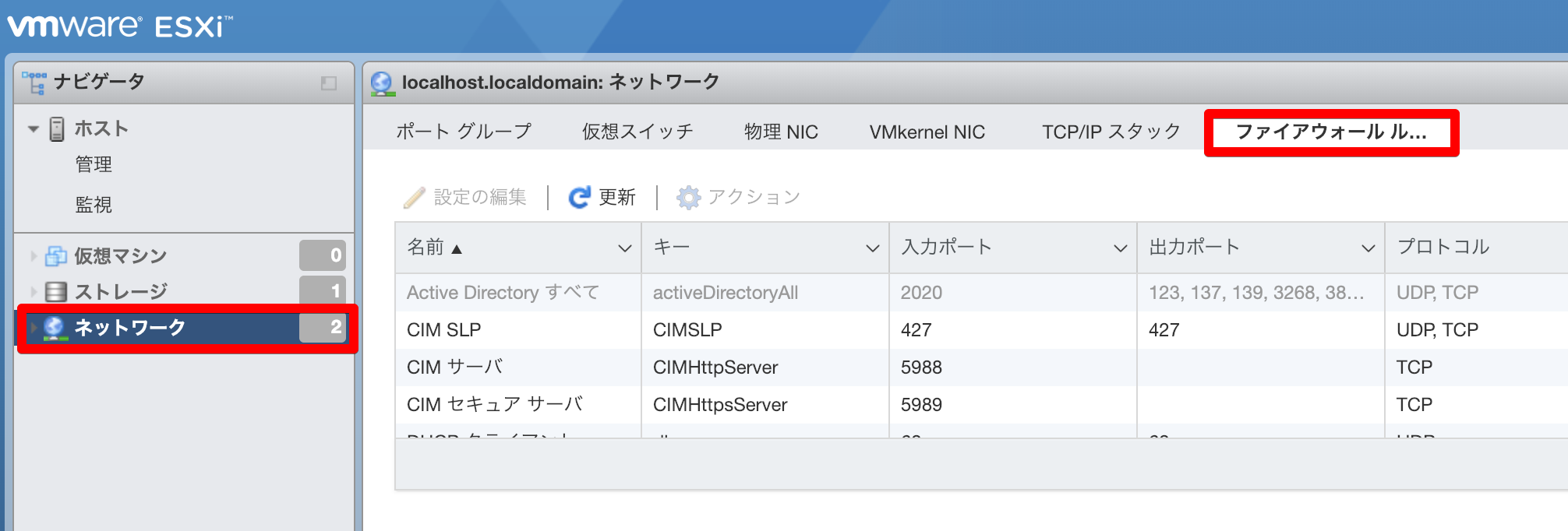
Task: Switch to the ポート グループ tab
Action: pos(464,132)
